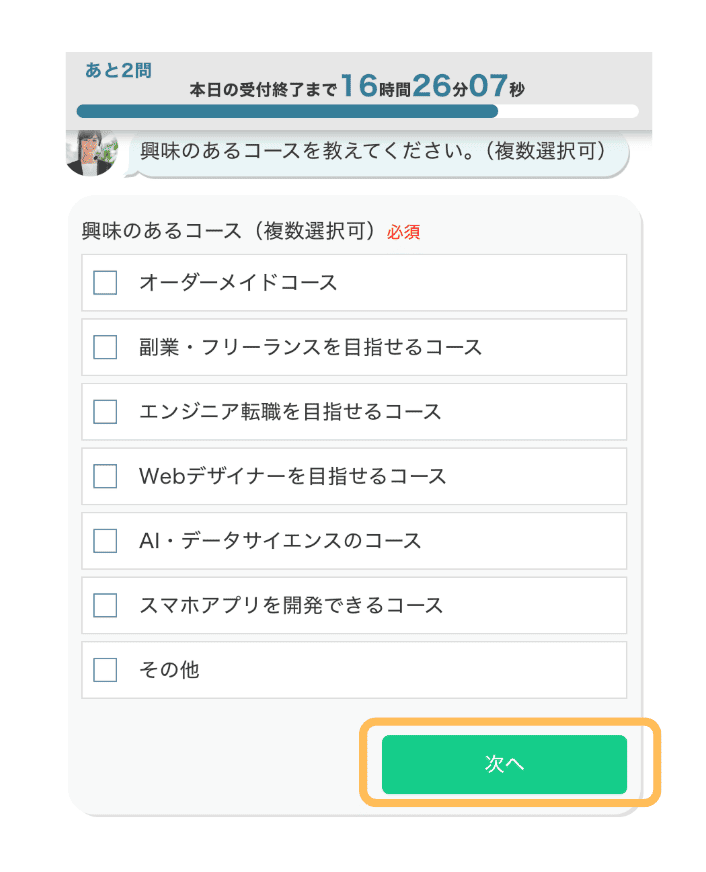Click the advisor avatar photo

pyautogui.click(x=91, y=152)
